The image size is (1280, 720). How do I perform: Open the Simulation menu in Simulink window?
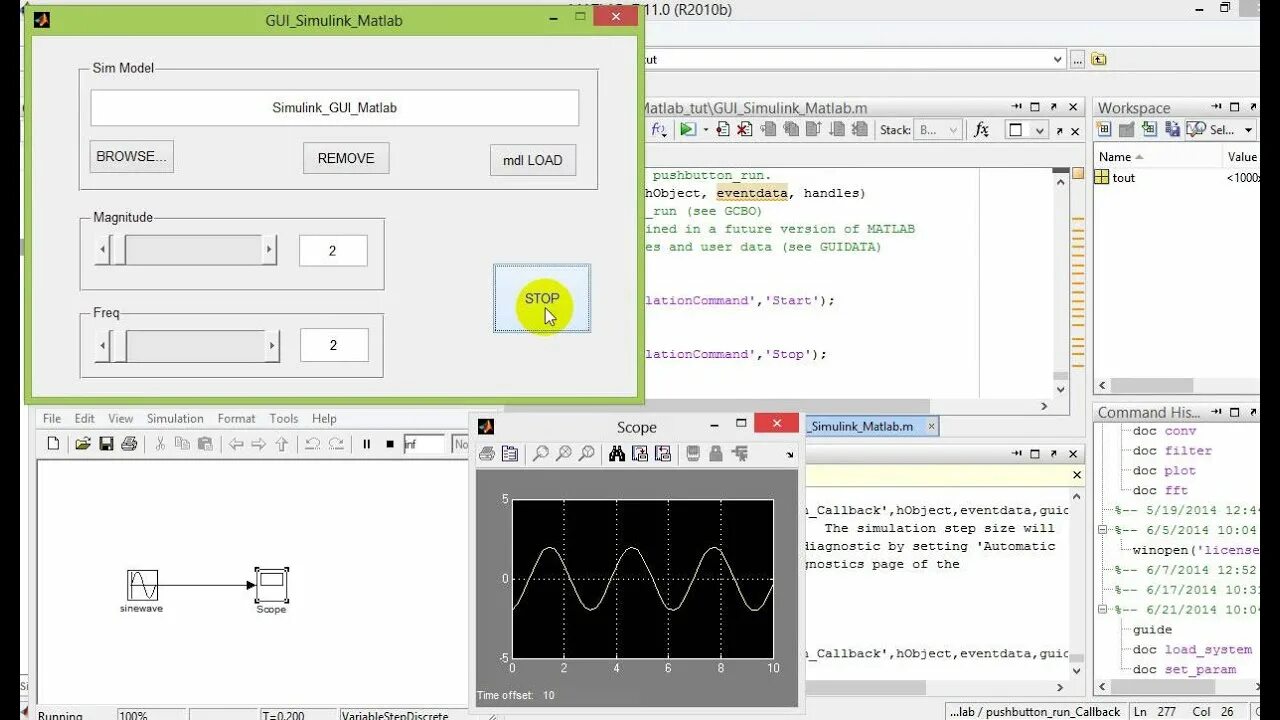[x=175, y=419]
